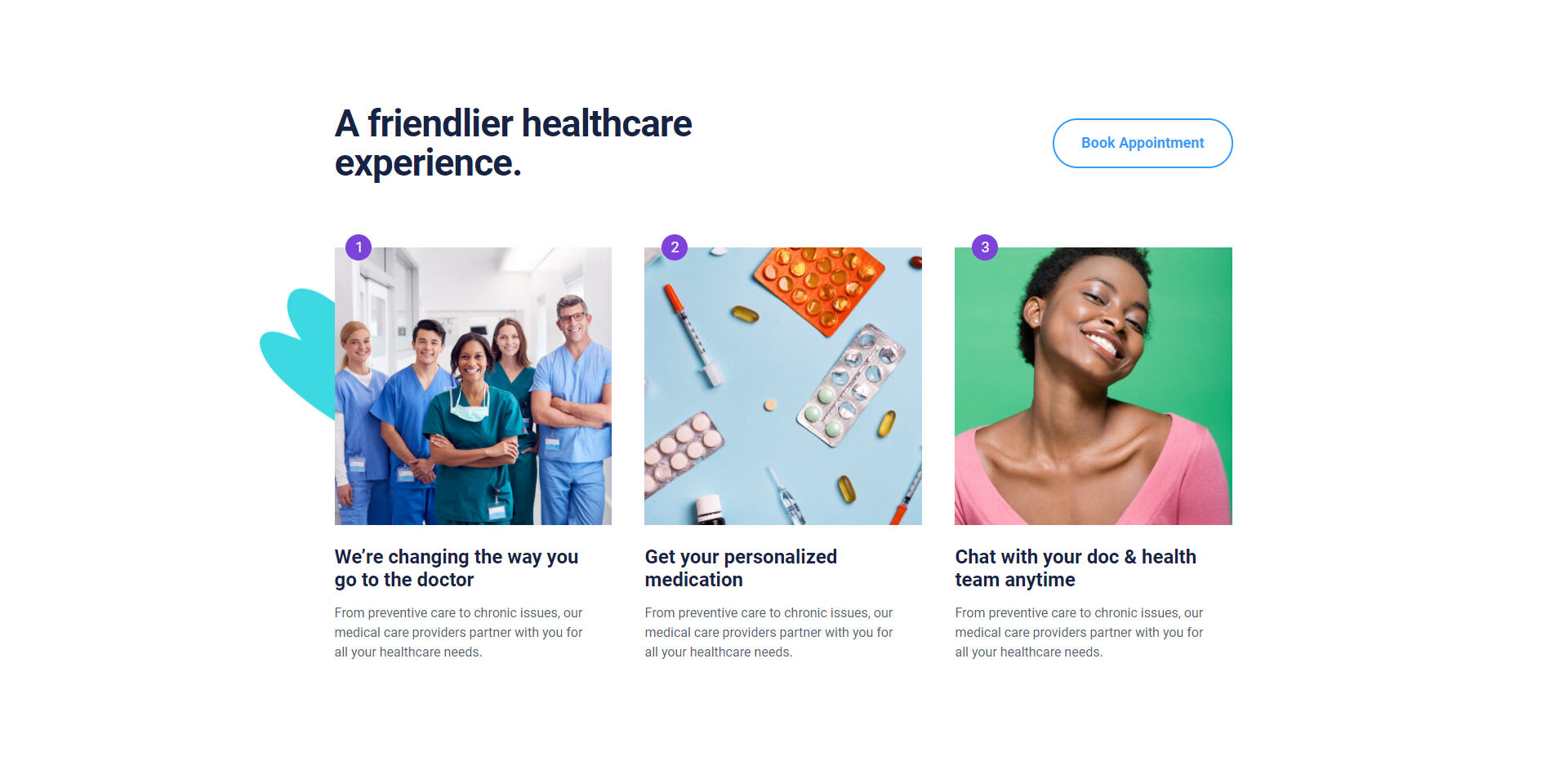Click the description under the chat card title
Viewport: 1568px width, 779px height.
coord(1079,632)
